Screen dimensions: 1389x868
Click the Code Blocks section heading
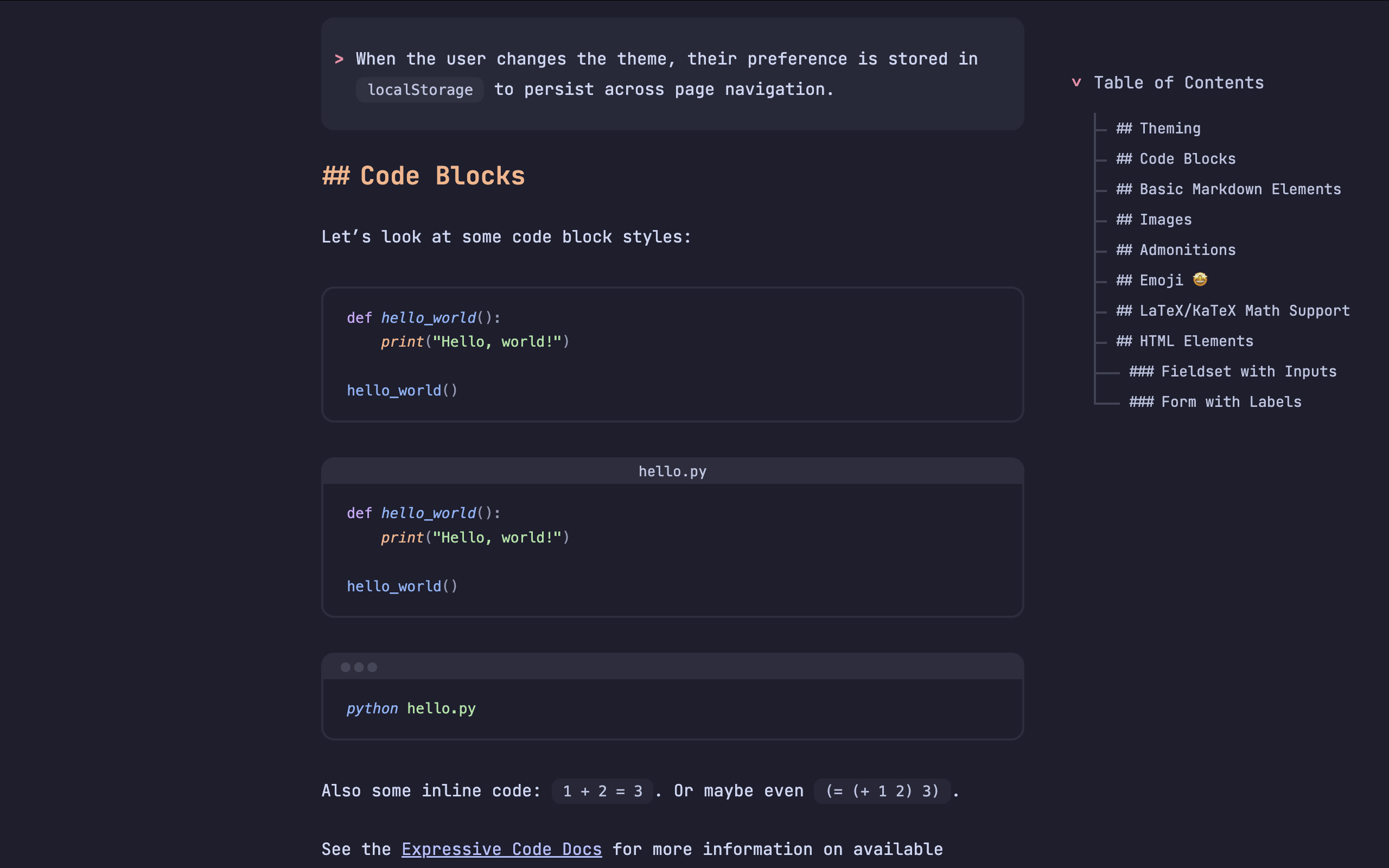(x=424, y=176)
